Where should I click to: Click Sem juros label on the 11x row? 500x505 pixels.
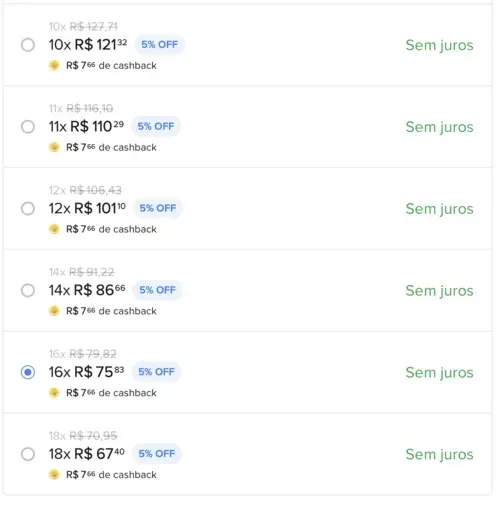[439, 127]
